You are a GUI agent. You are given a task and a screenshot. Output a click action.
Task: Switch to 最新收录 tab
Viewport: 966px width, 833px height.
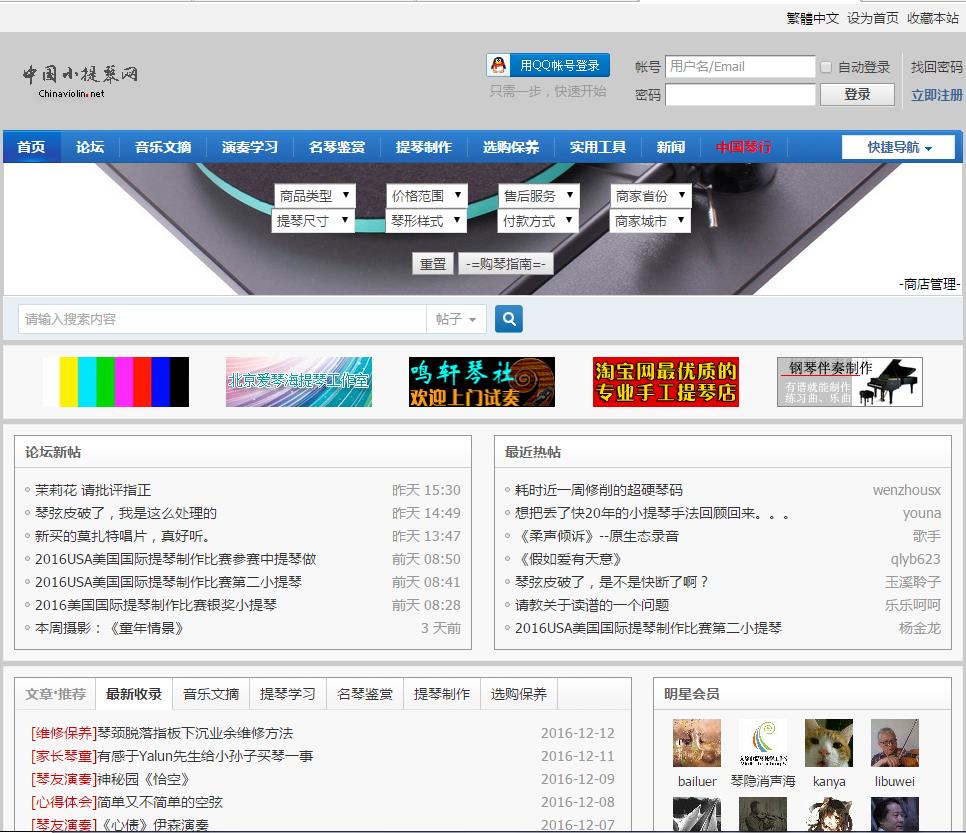coord(134,694)
